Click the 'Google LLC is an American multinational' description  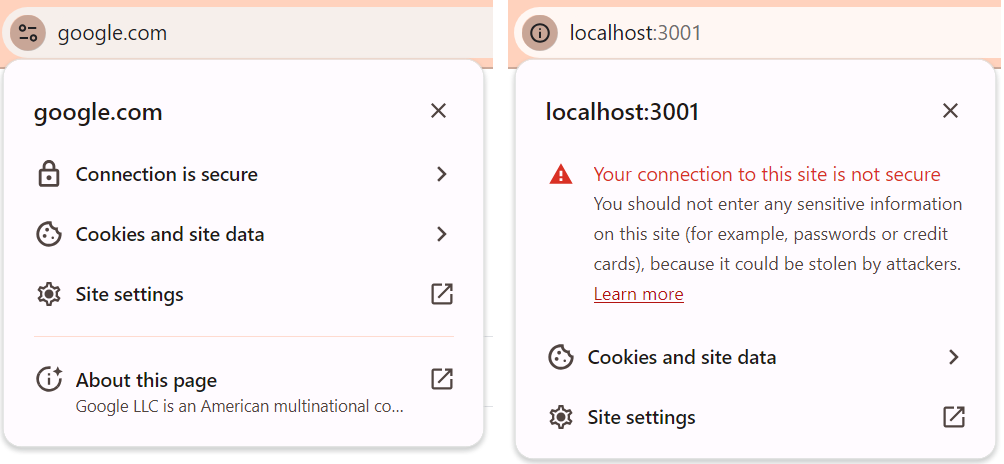pyautogui.click(x=239, y=406)
